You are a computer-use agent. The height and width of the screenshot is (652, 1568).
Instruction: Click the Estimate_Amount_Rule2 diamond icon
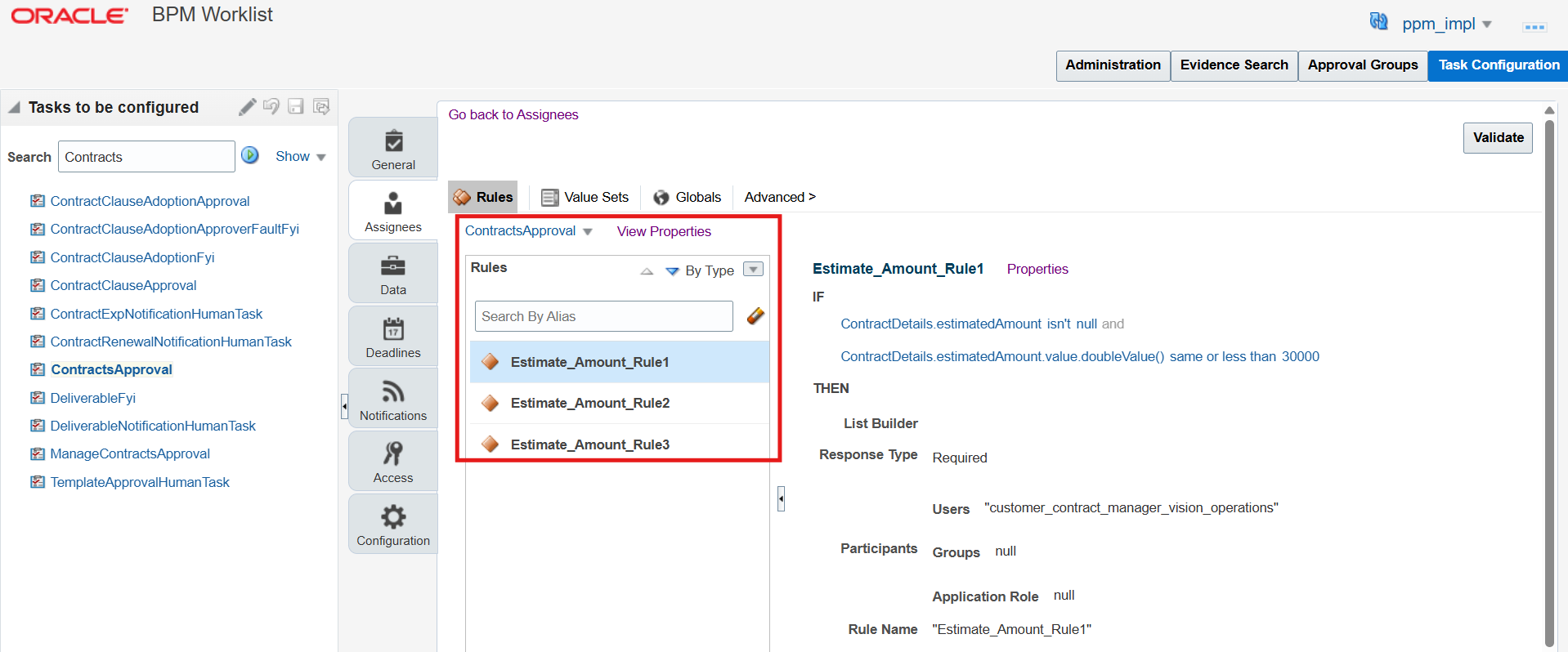point(491,403)
